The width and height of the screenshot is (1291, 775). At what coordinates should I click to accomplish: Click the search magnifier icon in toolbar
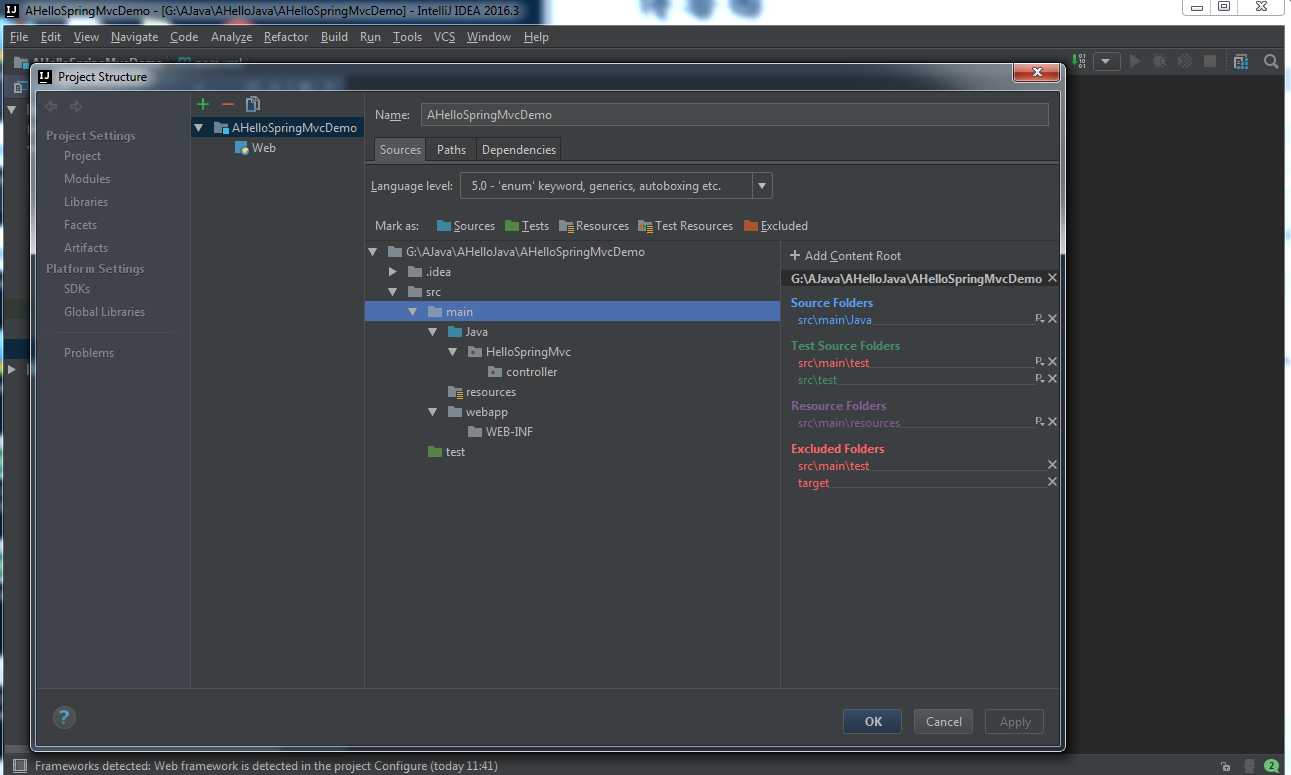pyautogui.click(x=1271, y=61)
